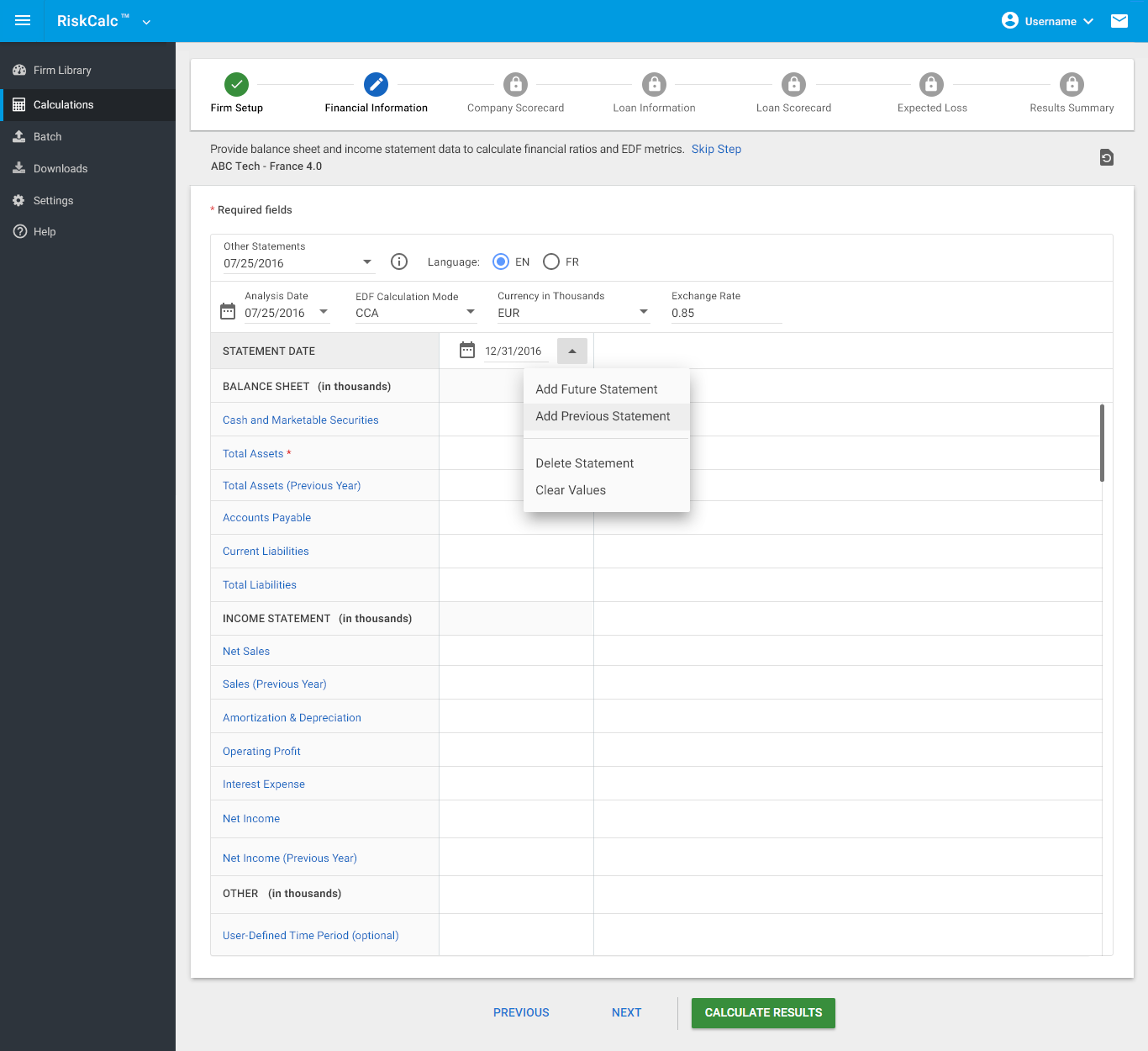Select the Financial Information pencil step
The width and height of the screenshot is (1148, 1051).
376,84
